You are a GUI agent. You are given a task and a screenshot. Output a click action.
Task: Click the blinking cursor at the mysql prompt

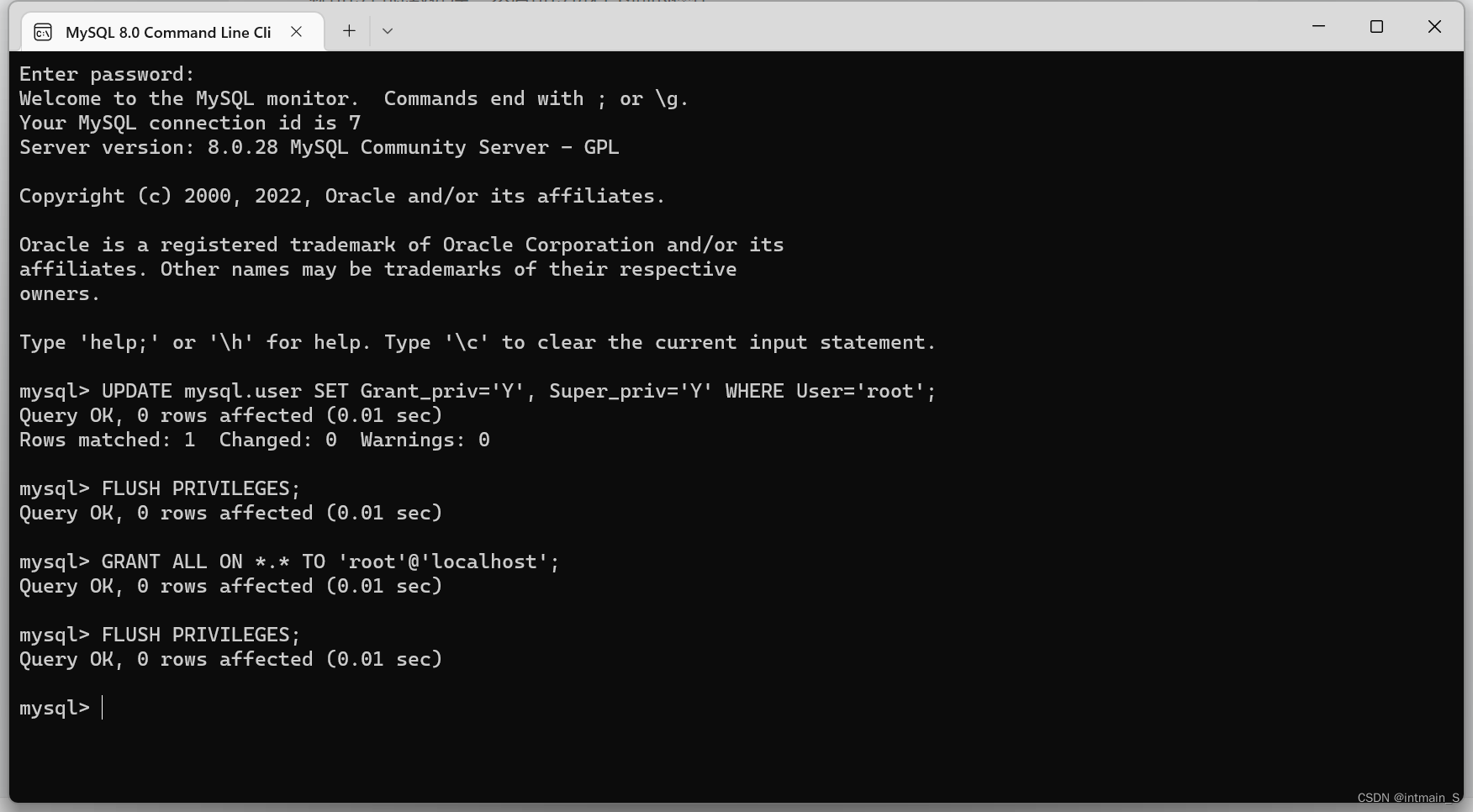click(104, 708)
